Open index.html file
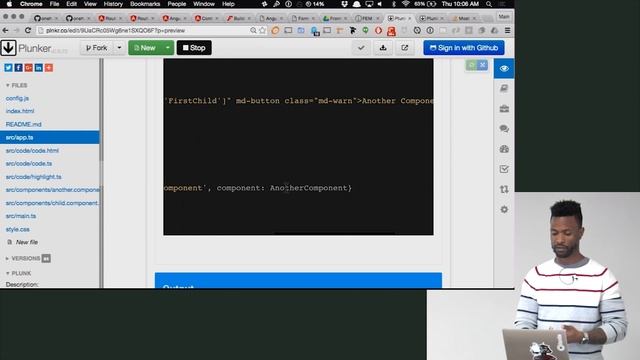 20,111
